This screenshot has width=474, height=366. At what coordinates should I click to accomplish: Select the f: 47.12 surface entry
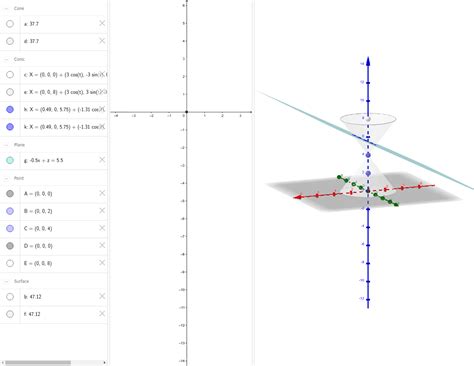[33, 314]
